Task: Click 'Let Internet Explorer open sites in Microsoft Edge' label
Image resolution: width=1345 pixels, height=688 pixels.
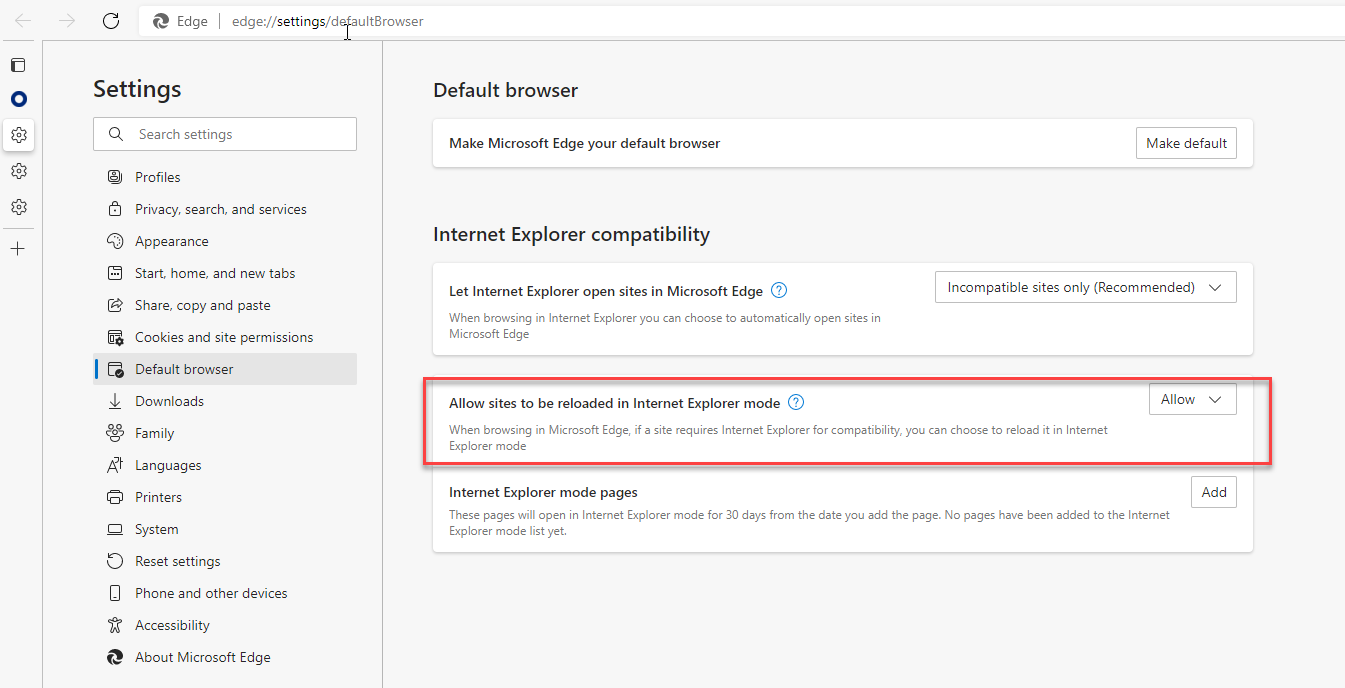Action: click(x=606, y=291)
